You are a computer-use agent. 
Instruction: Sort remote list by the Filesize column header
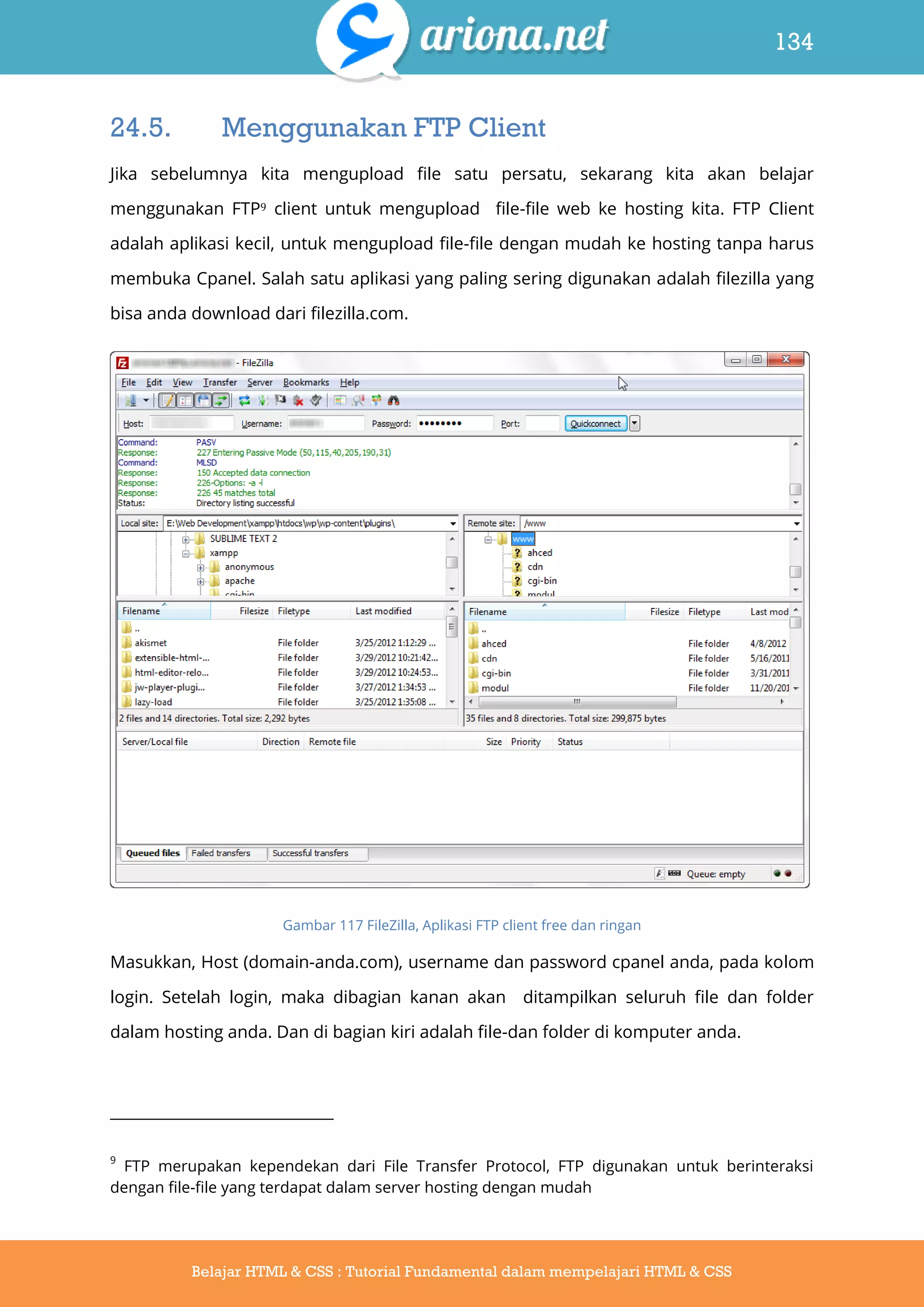pyautogui.click(x=664, y=612)
